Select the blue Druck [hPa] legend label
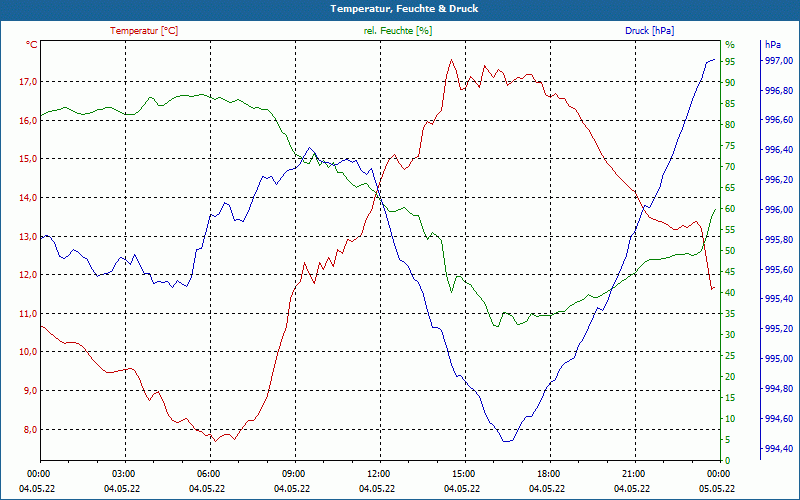The image size is (800, 500). coord(649,31)
